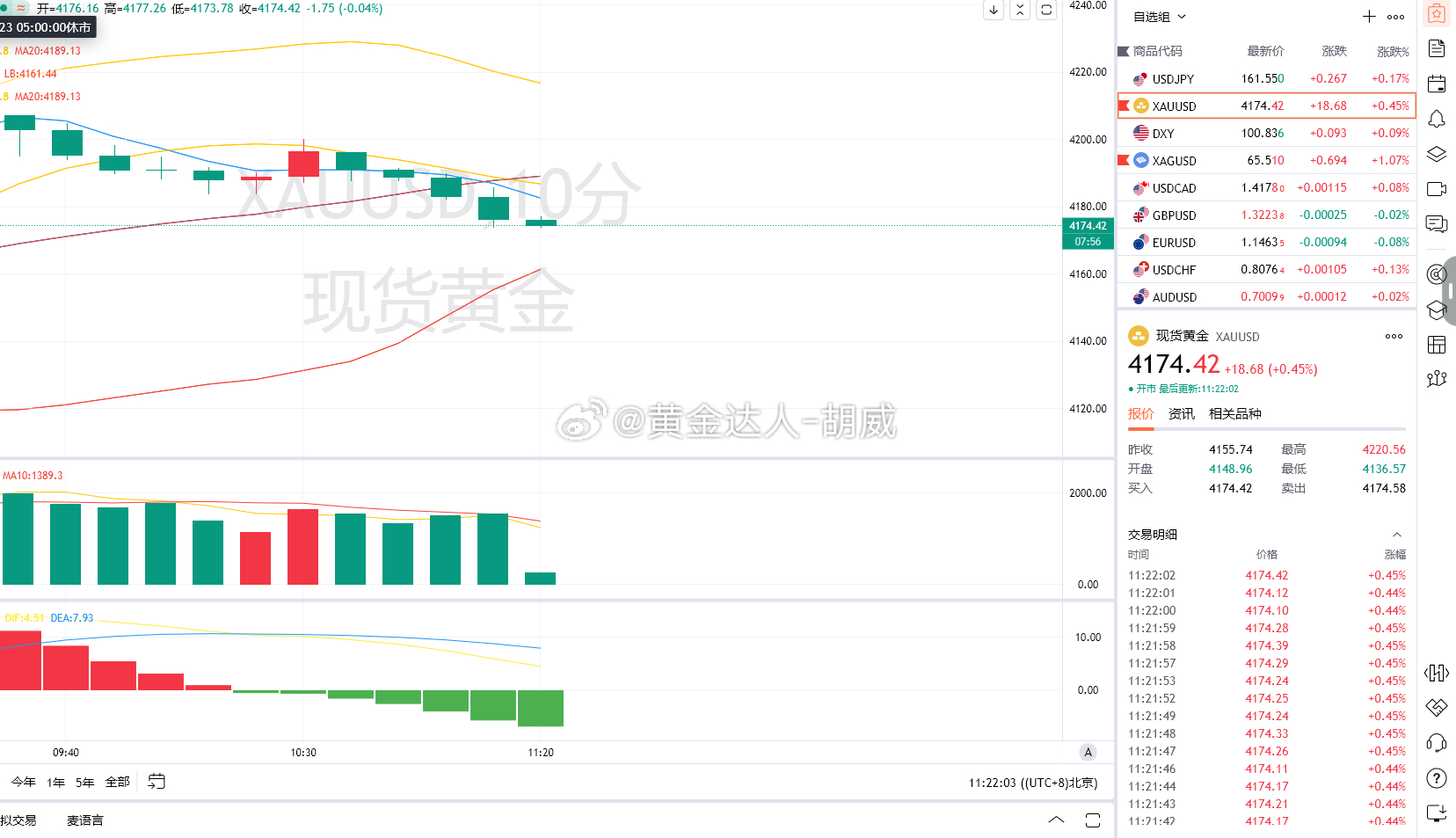This screenshot has width=1456, height=838.
Task: Expand the bottom panel chevron up
Action: pyautogui.click(x=1057, y=820)
